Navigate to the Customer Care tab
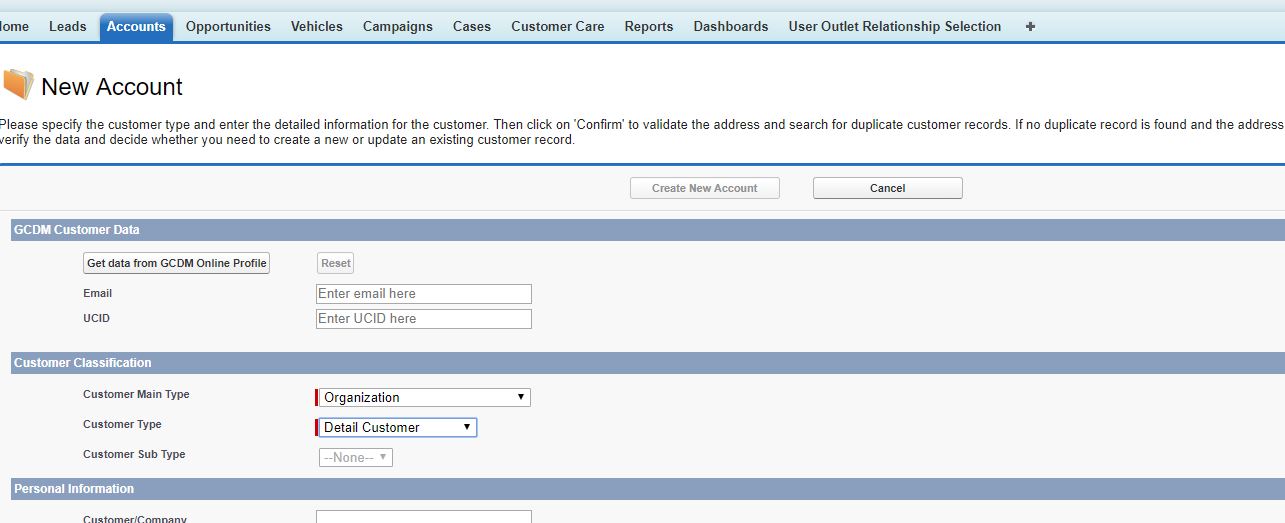Viewport: 1285px width, 523px height. (x=557, y=27)
